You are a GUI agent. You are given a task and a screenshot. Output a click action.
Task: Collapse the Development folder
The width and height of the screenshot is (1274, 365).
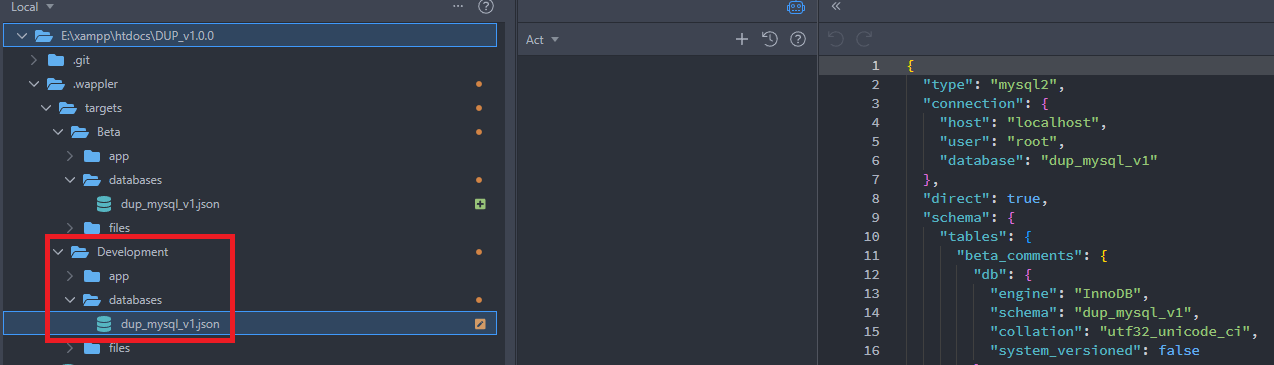pyautogui.click(x=58, y=252)
